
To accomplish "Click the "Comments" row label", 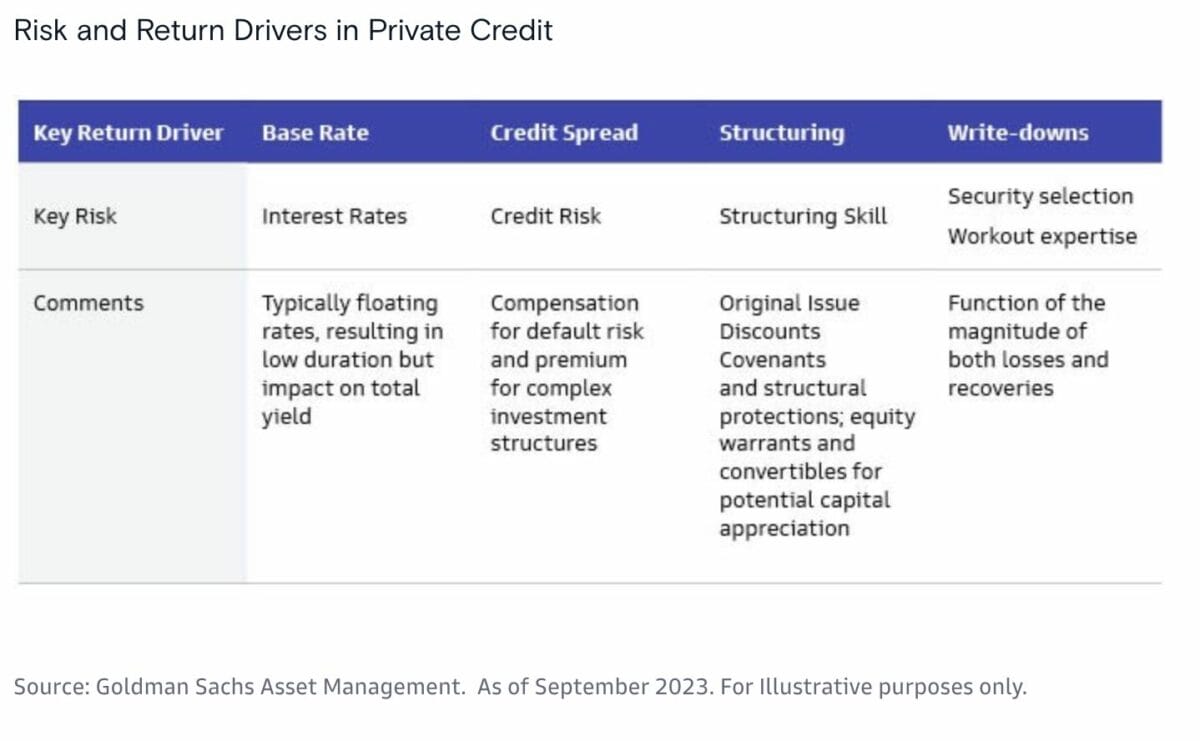I will pyautogui.click(x=88, y=303).
